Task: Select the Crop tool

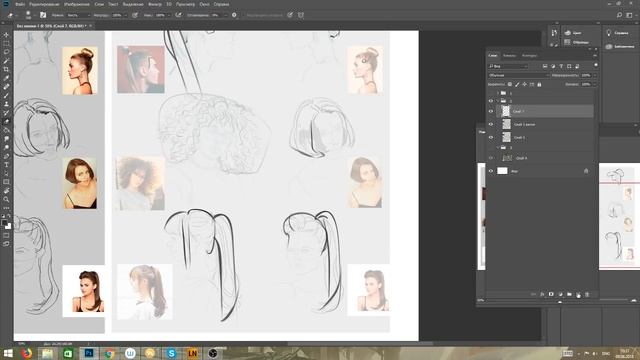Action: coord(6,69)
